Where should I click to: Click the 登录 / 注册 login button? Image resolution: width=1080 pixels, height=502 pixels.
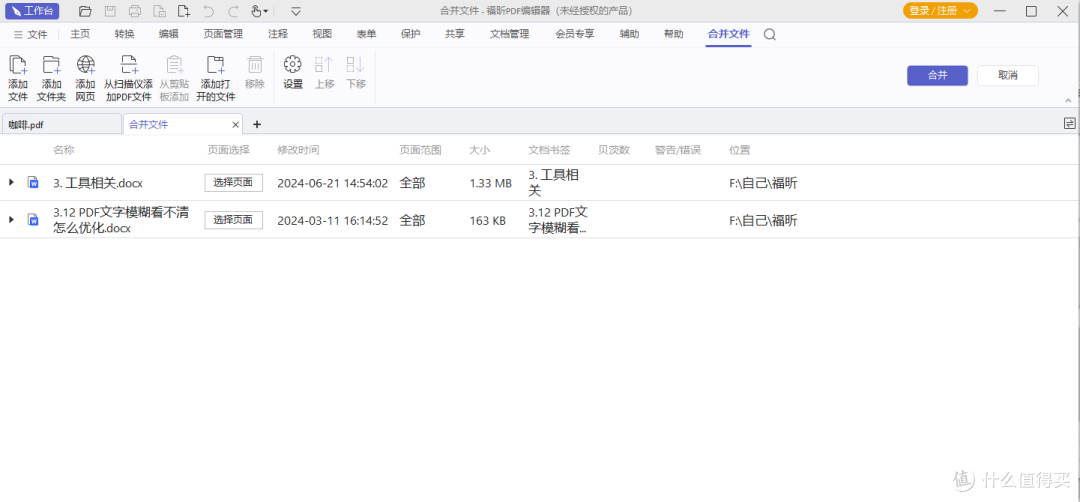(940, 11)
